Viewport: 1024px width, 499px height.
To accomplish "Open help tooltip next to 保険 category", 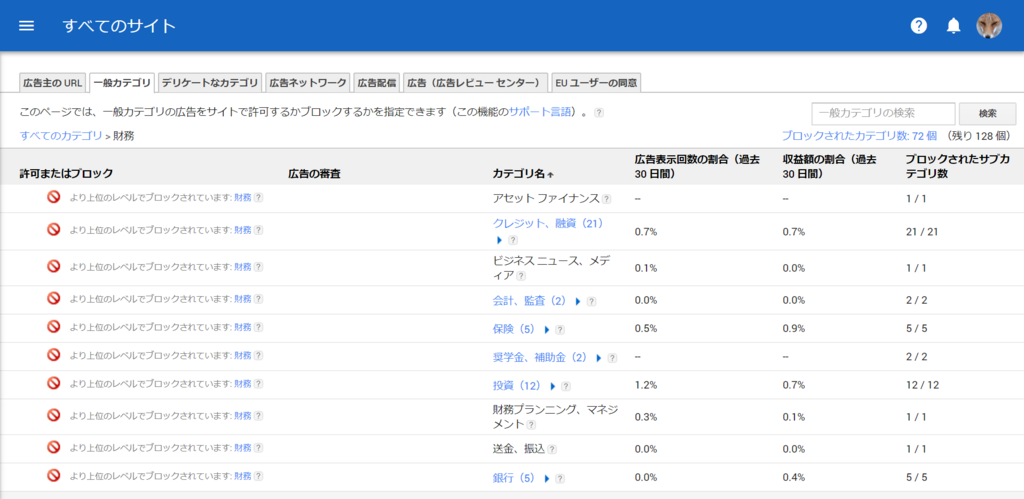I will [560, 330].
